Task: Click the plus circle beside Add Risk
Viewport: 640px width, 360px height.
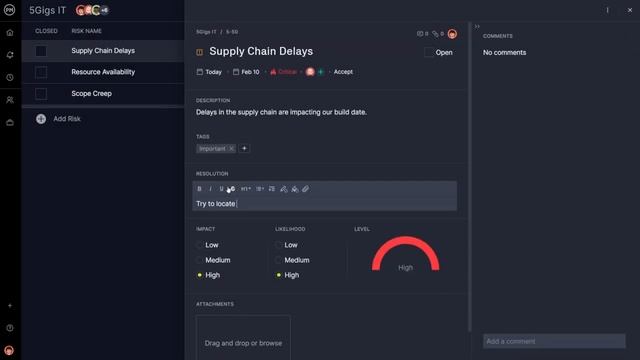Action: point(41,119)
